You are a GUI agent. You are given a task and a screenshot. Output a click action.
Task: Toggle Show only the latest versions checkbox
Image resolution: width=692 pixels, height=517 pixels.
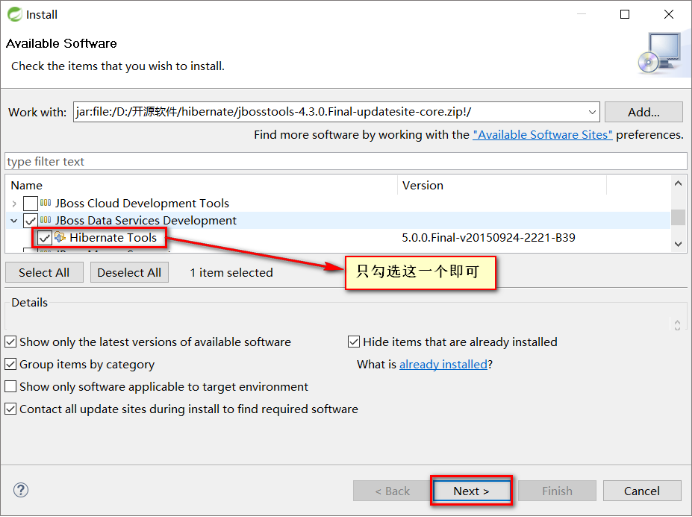click(11, 342)
